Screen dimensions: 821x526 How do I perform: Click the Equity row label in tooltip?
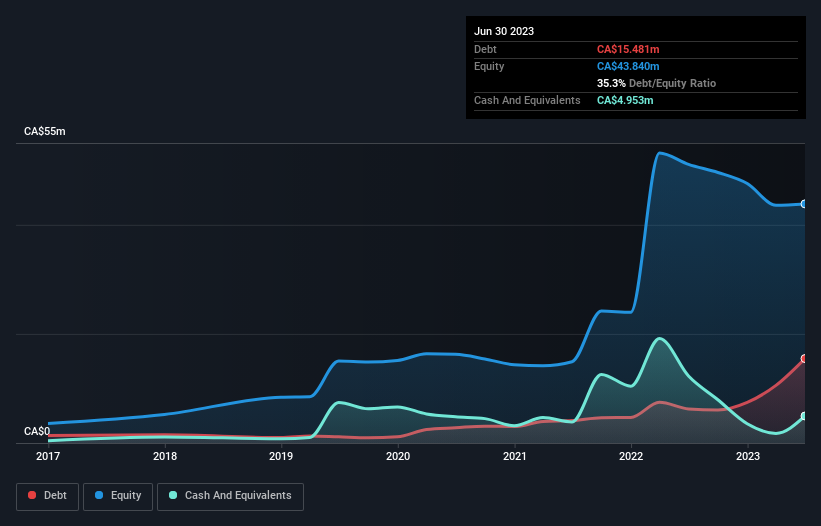tap(489, 66)
